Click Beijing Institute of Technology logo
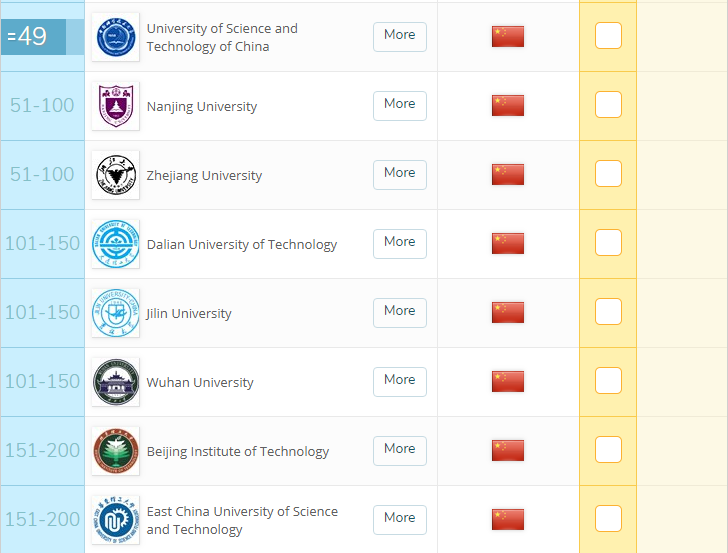 click(115, 451)
